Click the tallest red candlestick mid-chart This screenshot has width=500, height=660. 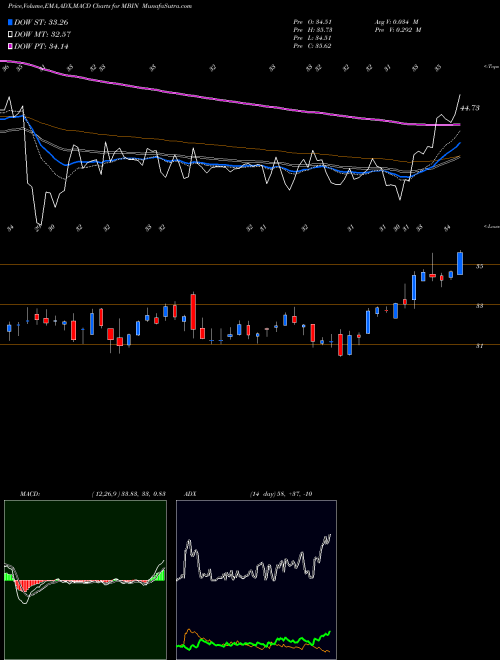point(193,312)
